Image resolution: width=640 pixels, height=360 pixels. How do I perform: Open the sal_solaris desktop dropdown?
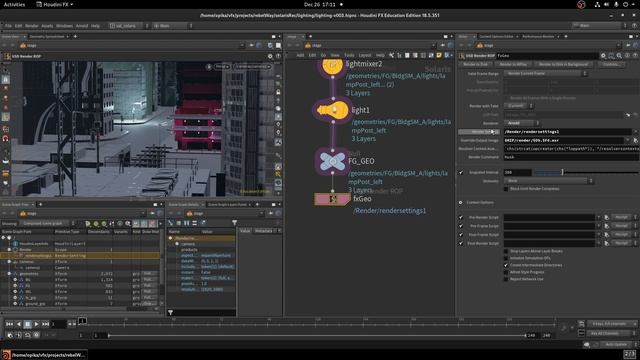pos(129,26)
